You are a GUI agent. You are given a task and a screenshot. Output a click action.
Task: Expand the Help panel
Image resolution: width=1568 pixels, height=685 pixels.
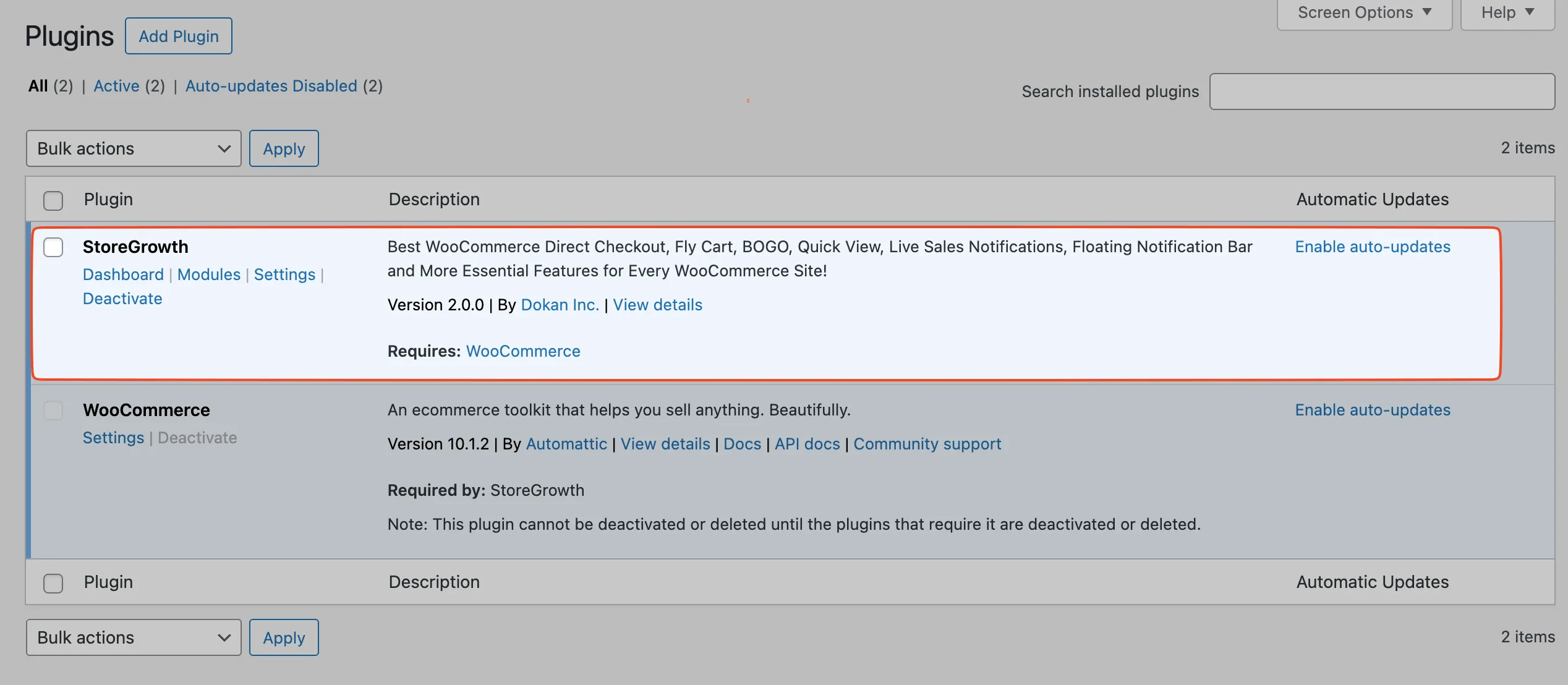(x=1507, y=12)
